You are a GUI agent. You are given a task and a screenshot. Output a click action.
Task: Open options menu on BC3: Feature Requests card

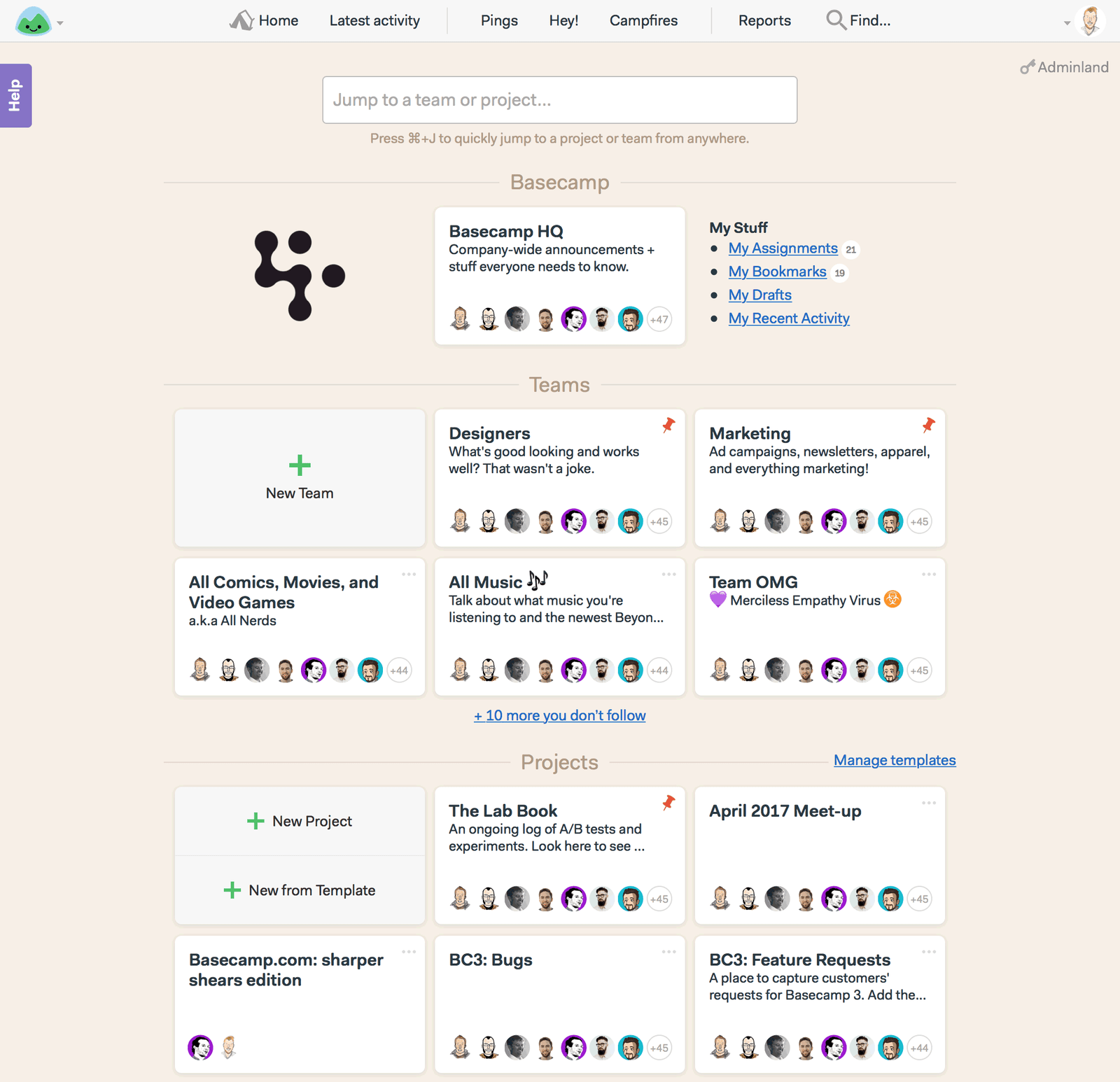(929, 952)
